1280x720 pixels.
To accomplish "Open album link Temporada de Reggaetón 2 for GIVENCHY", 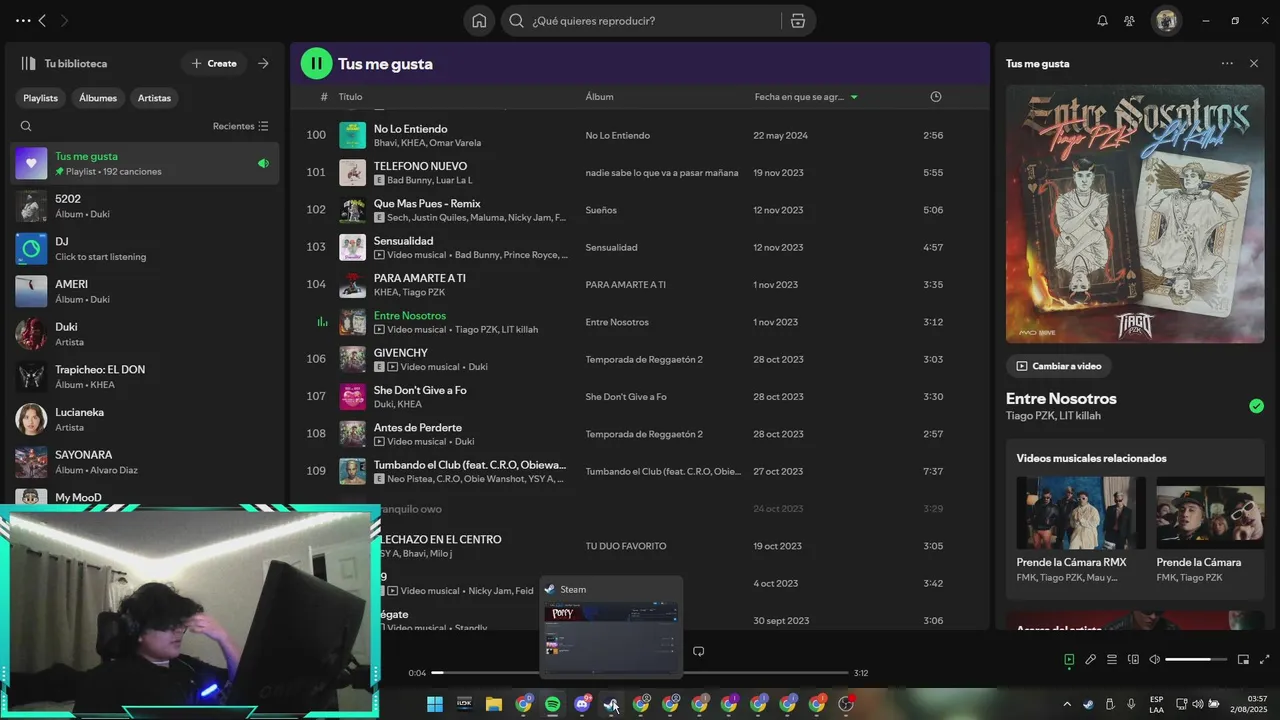I will [x=644, y=359].
